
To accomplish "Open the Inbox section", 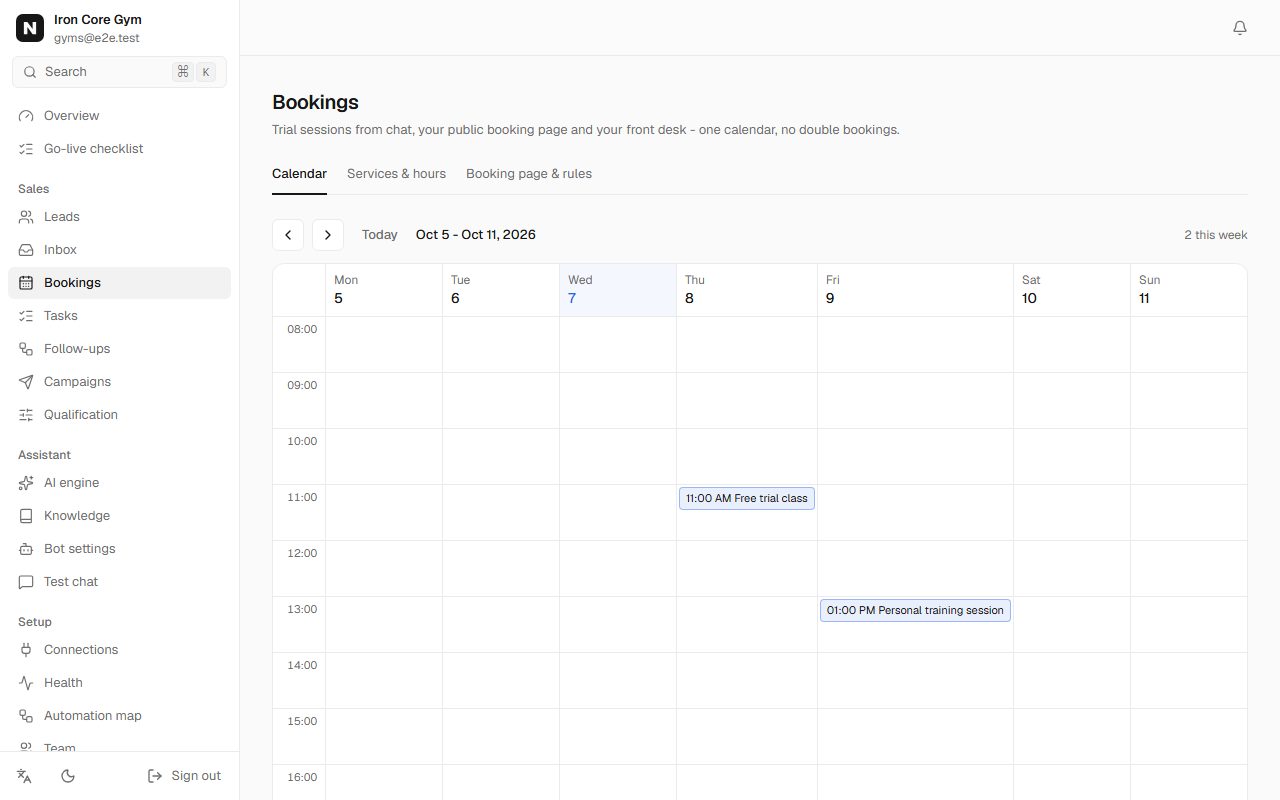I will pyautogui.click(x=119, y=250).
